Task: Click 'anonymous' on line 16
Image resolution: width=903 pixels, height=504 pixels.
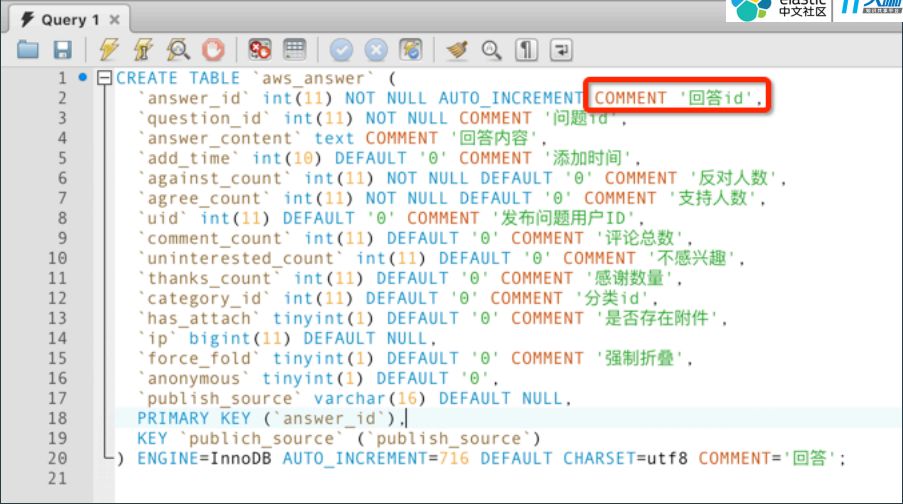Action: (194, 379)
